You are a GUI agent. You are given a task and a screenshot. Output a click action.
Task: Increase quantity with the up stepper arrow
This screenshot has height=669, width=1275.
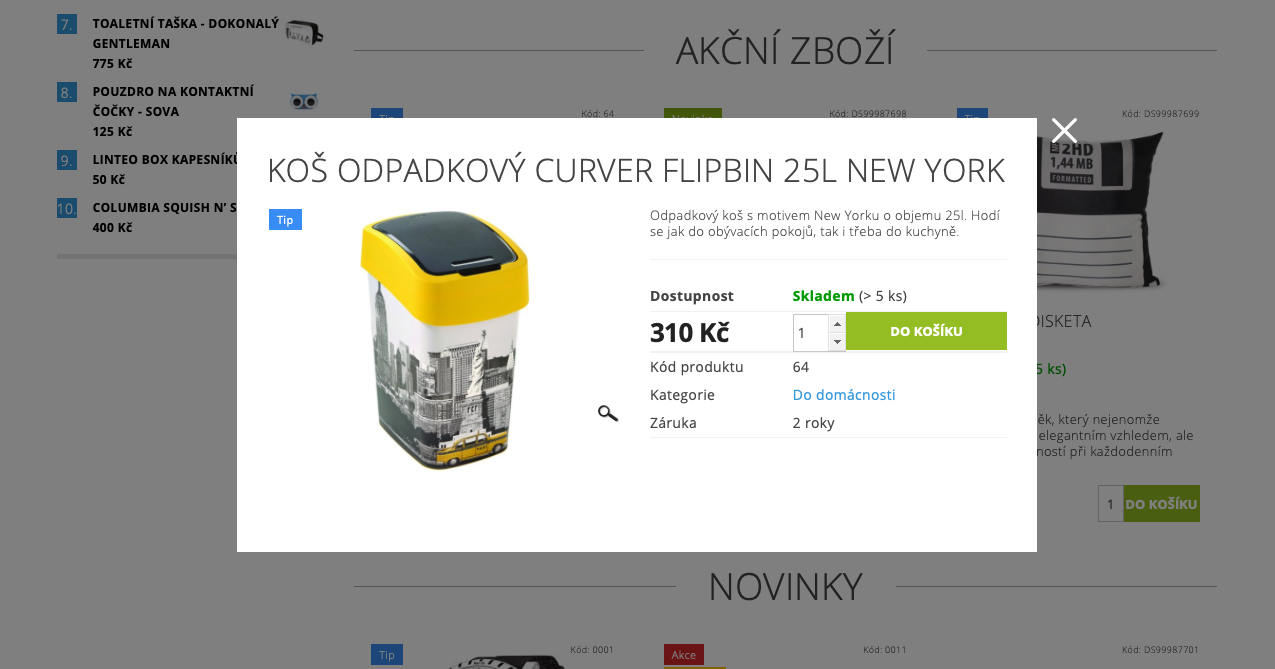pyautogui.click(x=837, y=324)
